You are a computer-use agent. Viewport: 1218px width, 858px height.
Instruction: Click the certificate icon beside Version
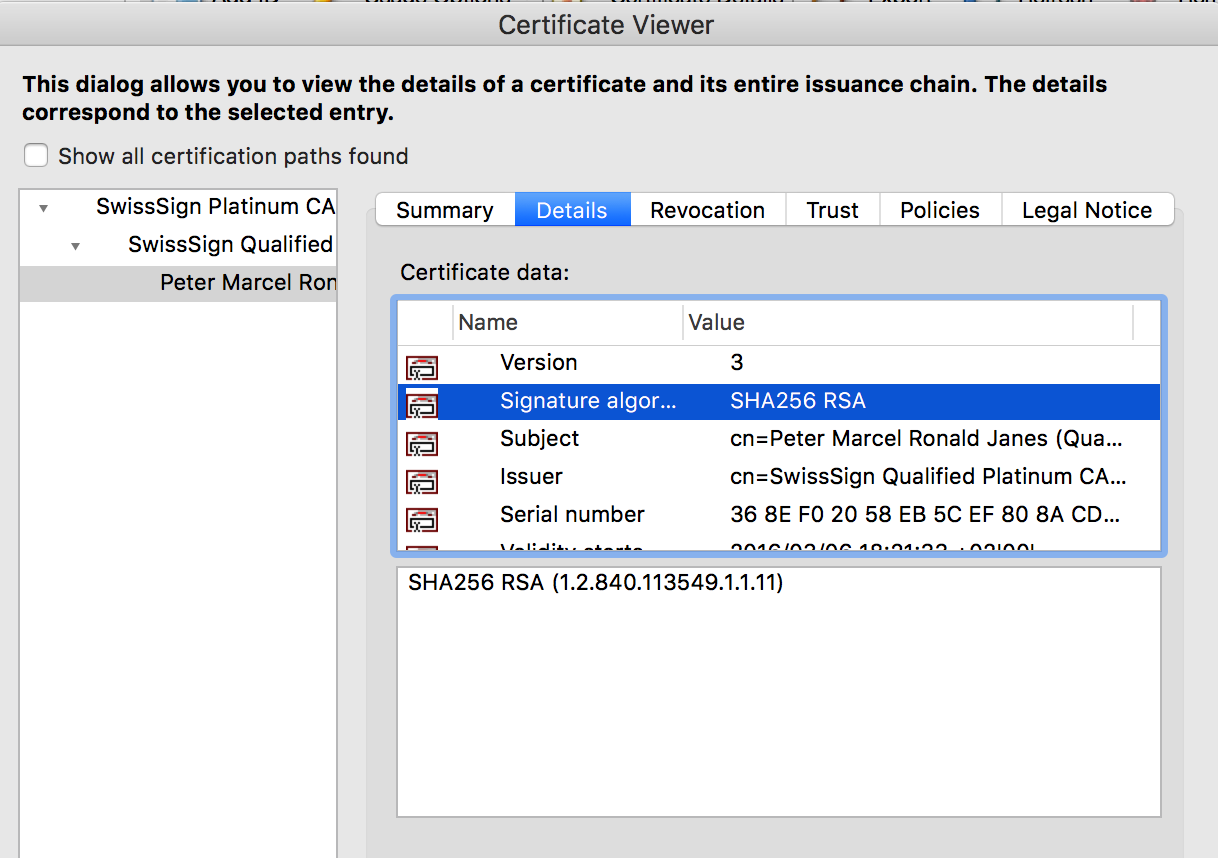(422, 366)
